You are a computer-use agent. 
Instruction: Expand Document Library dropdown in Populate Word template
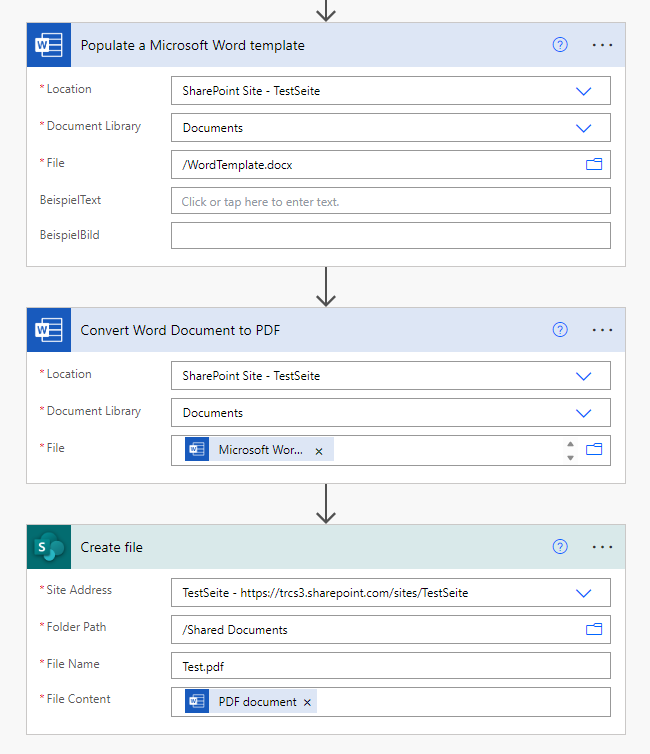[x=583, y=128]
